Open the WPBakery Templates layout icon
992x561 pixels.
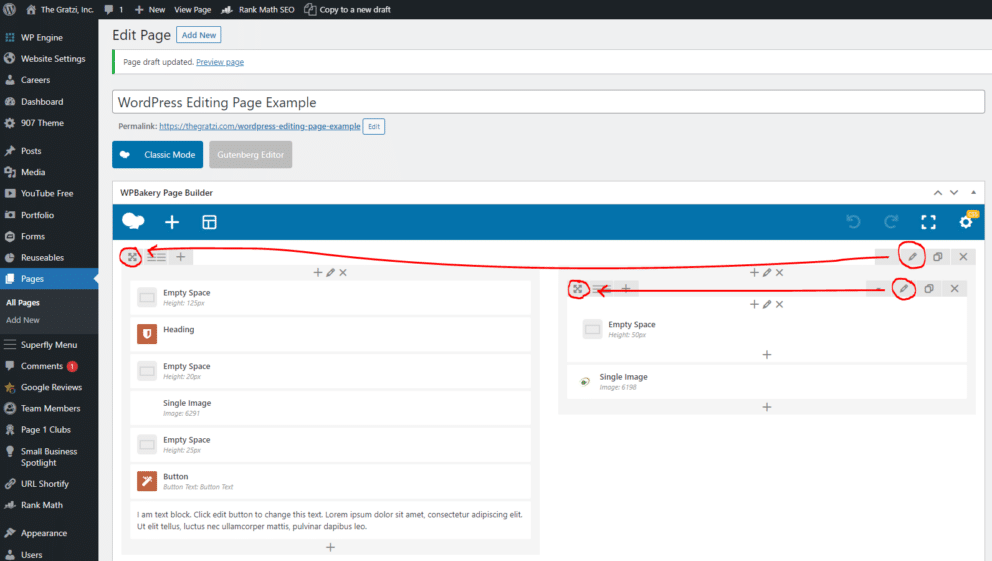(x=209, y=222)
